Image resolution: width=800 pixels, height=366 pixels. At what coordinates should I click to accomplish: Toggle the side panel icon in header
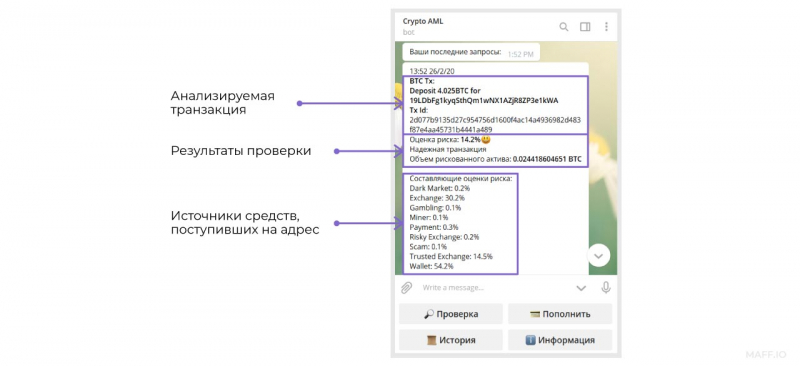(585, 27)
